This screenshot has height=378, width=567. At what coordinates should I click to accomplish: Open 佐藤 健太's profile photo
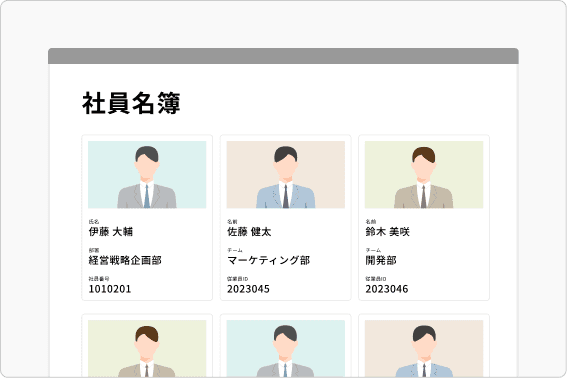pos(286,175)
